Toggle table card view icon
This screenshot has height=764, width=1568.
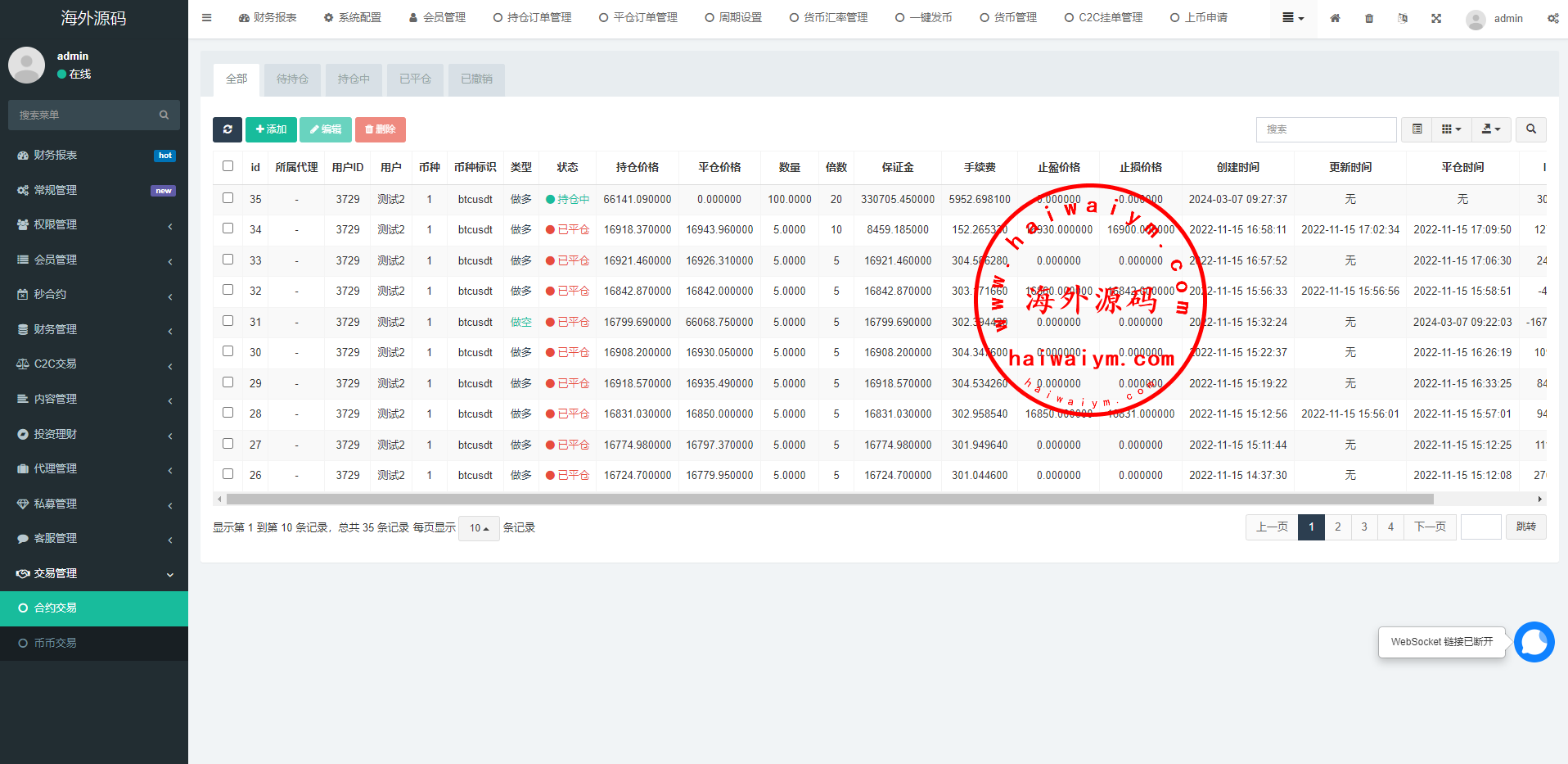pos(1417,129)
